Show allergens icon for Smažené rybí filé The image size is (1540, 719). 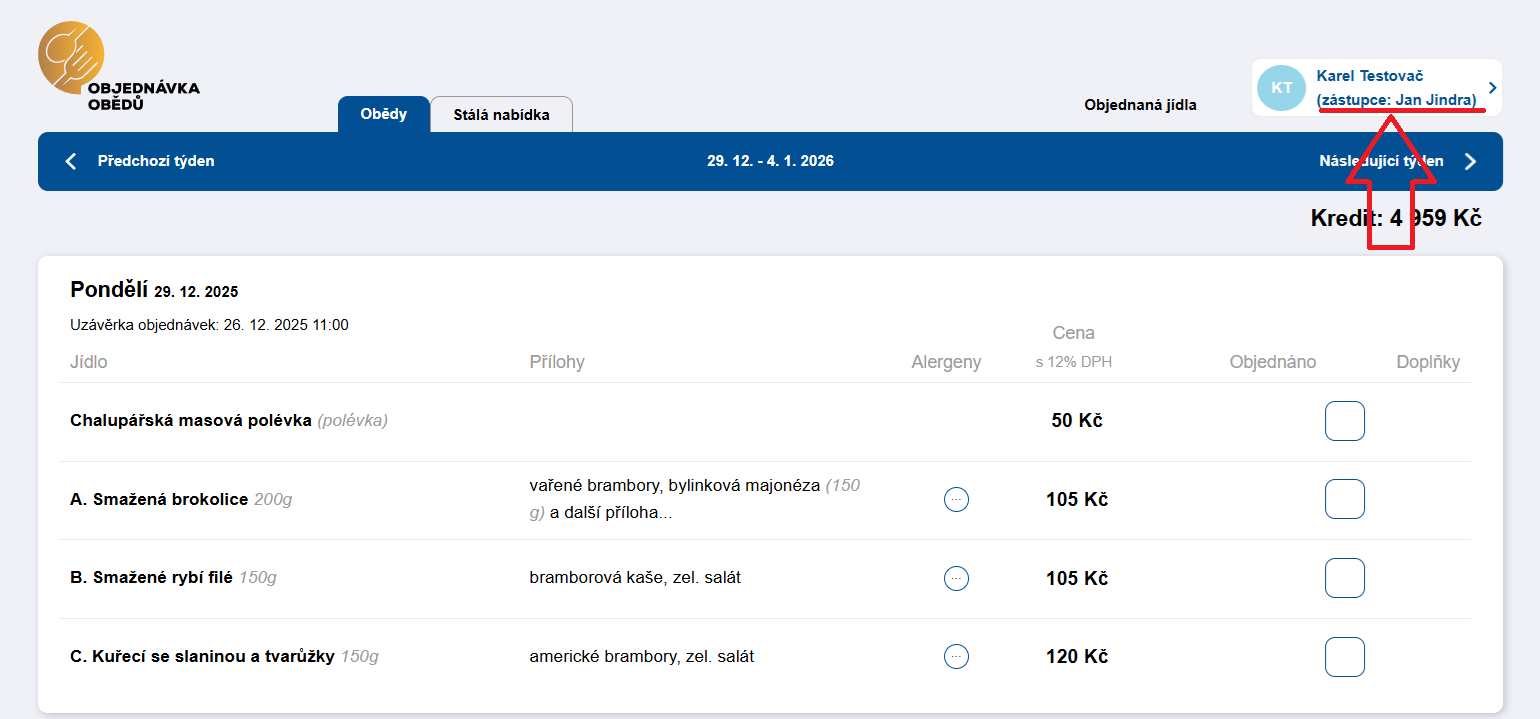956,578
